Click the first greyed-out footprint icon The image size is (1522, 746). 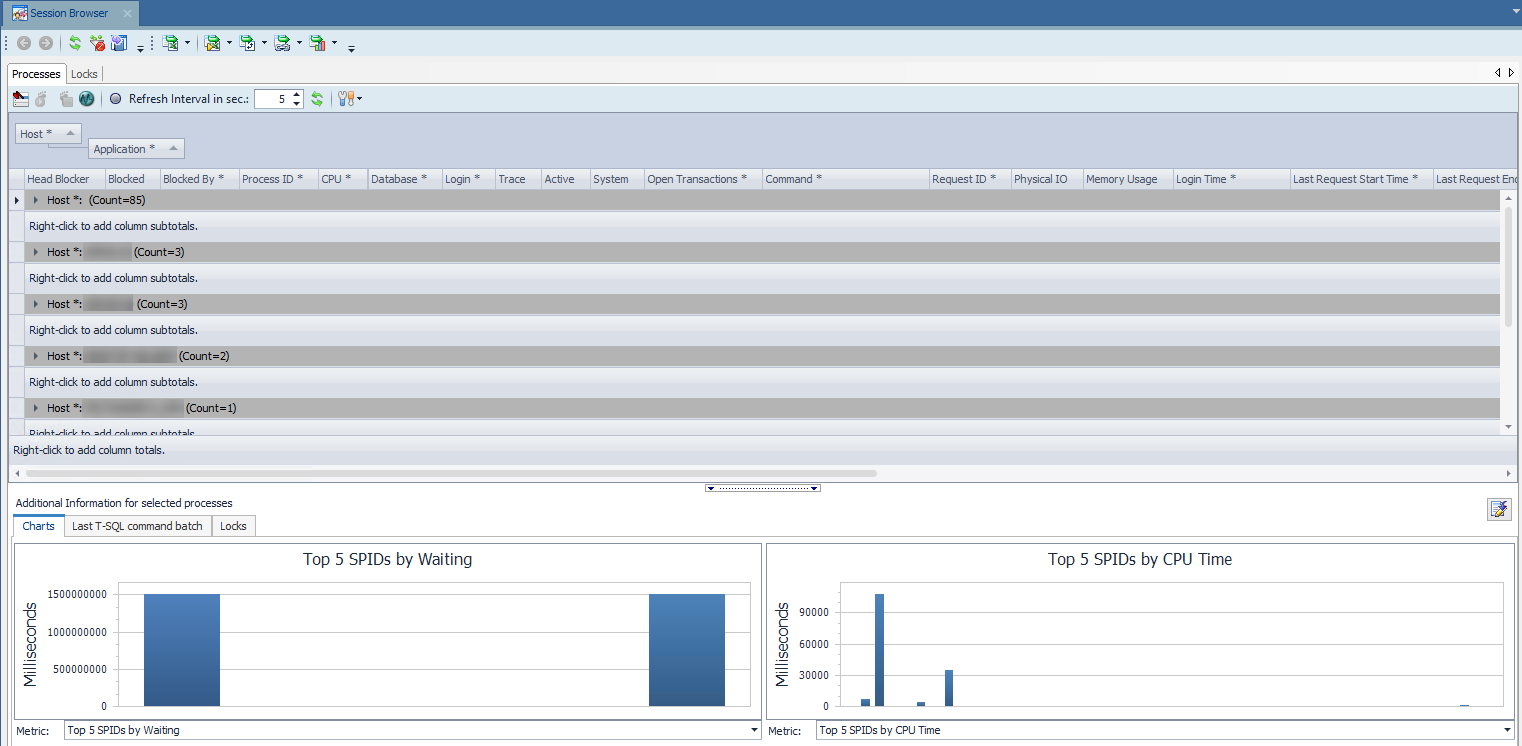point(42,99)
